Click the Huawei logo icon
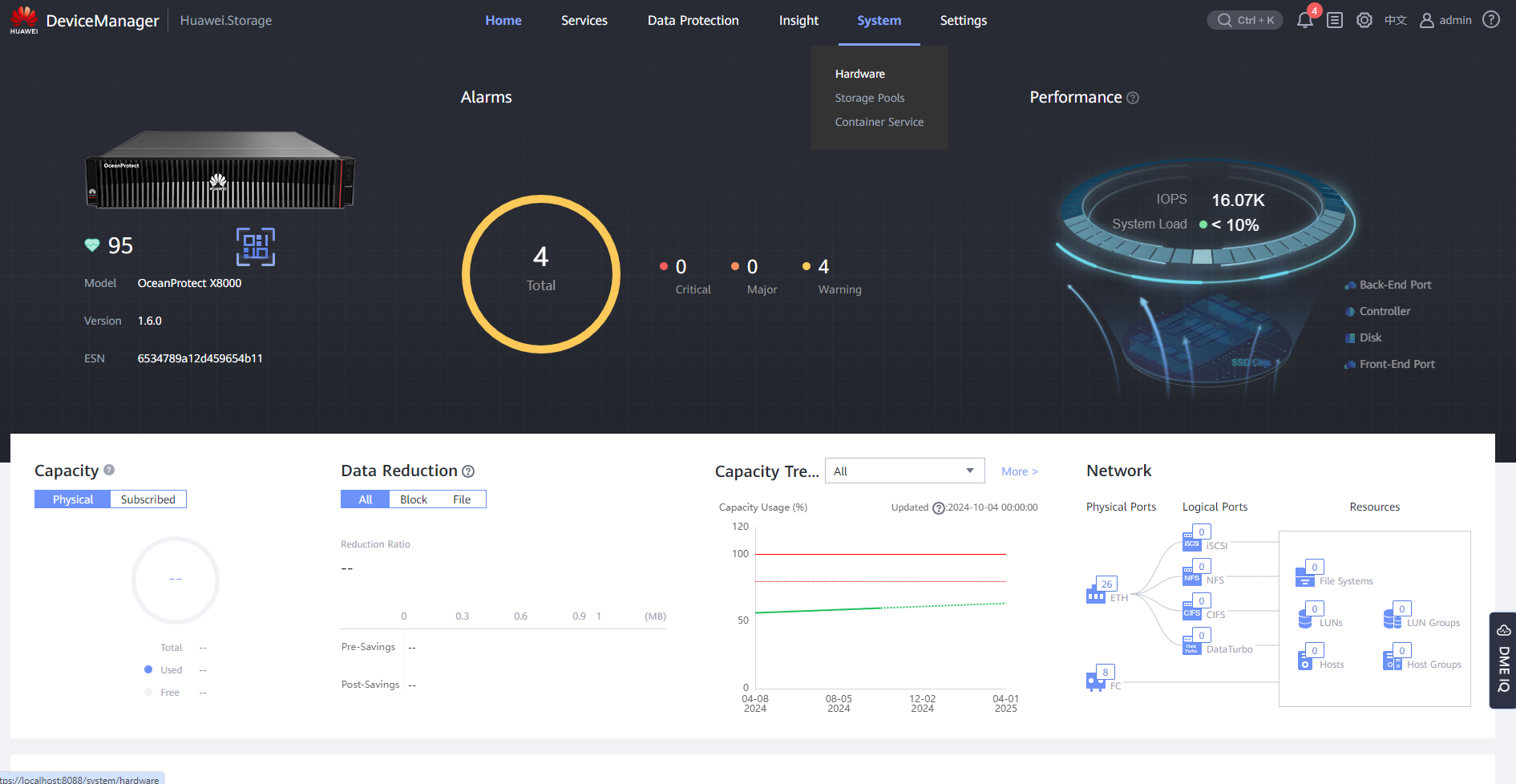The height and width of the screenshot is (784, 1516). click(x=24, y=19)
